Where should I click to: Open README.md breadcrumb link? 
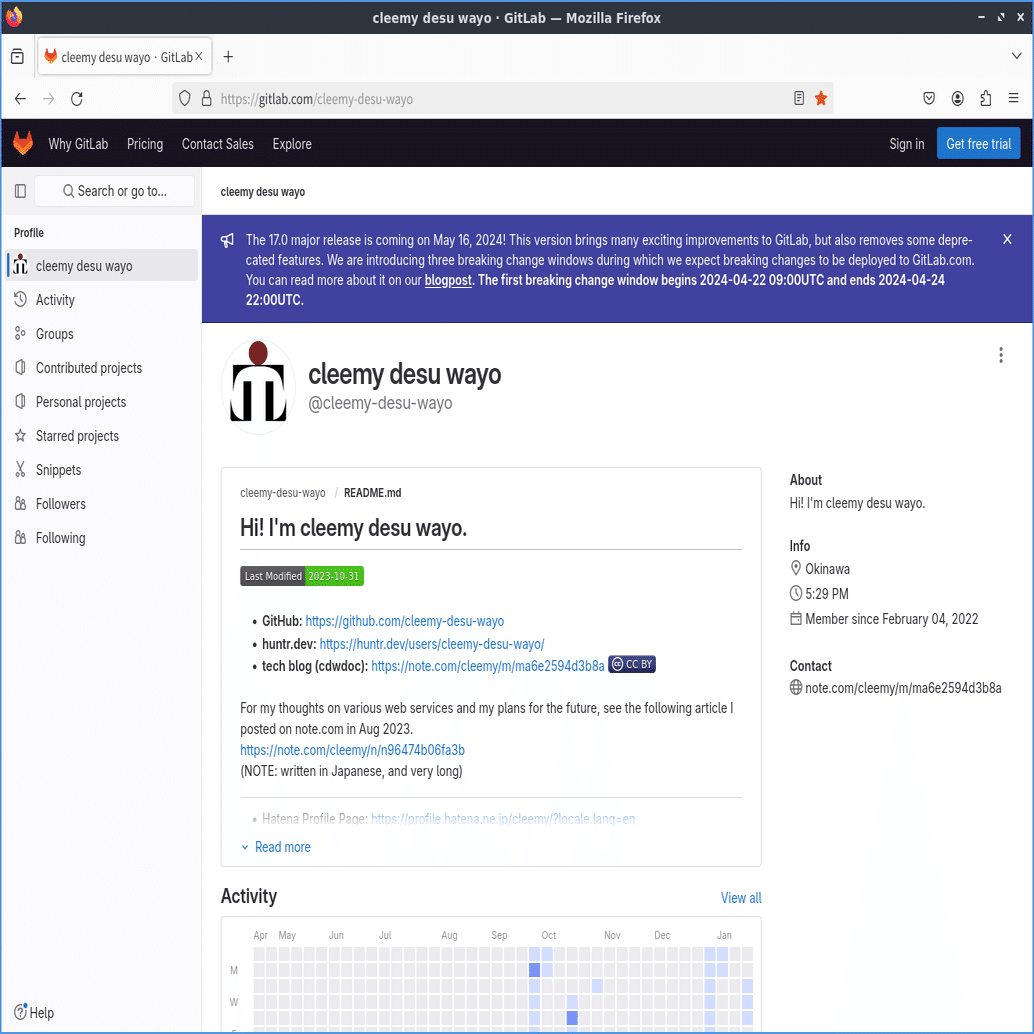click(x=372, y=493)
